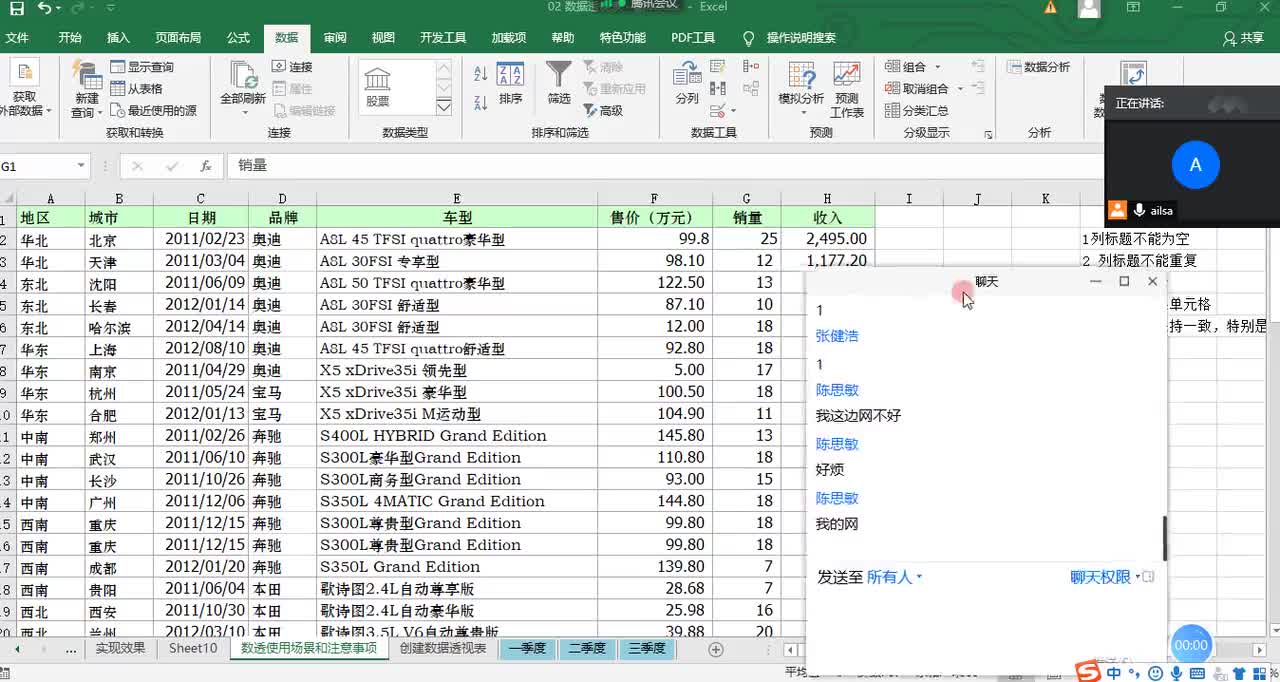Click the 00:00 recording timer bubble
The height and width of the screenshot is (682, 1280).
coord(1190,645)
